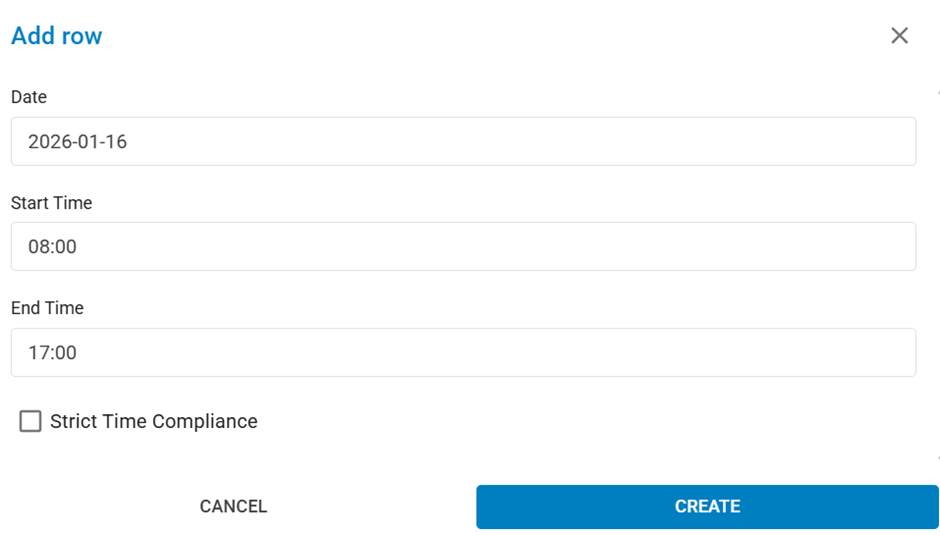
Task: Click the Date field label
Action: point(29,97)
